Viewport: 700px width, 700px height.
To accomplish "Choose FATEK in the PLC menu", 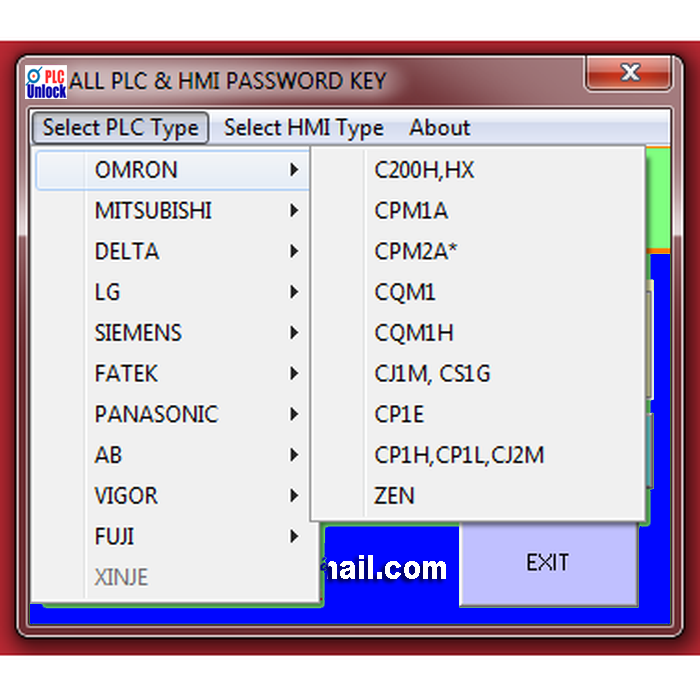I will click(x=126, y=374).
